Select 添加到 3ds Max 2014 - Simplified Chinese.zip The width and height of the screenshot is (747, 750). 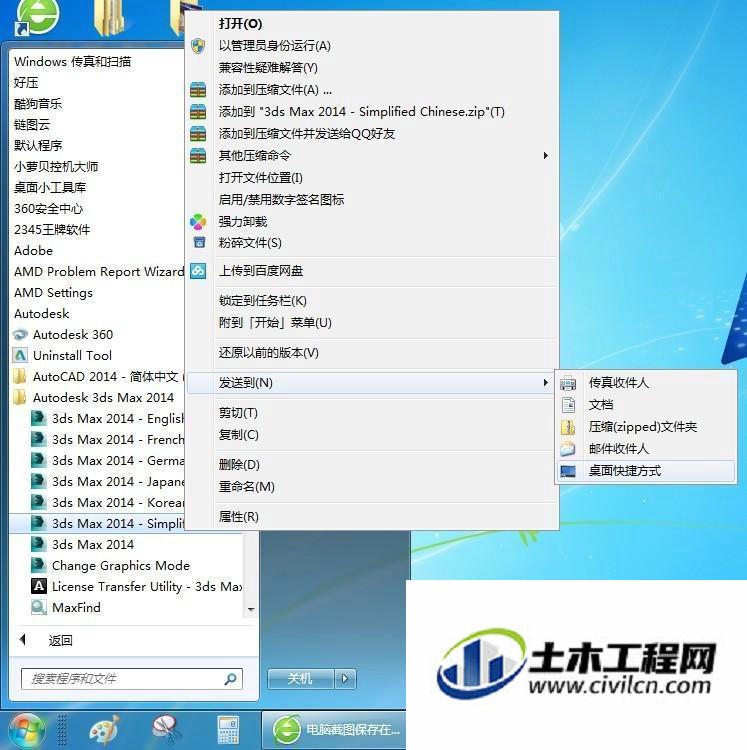click(x=362, y=111)
